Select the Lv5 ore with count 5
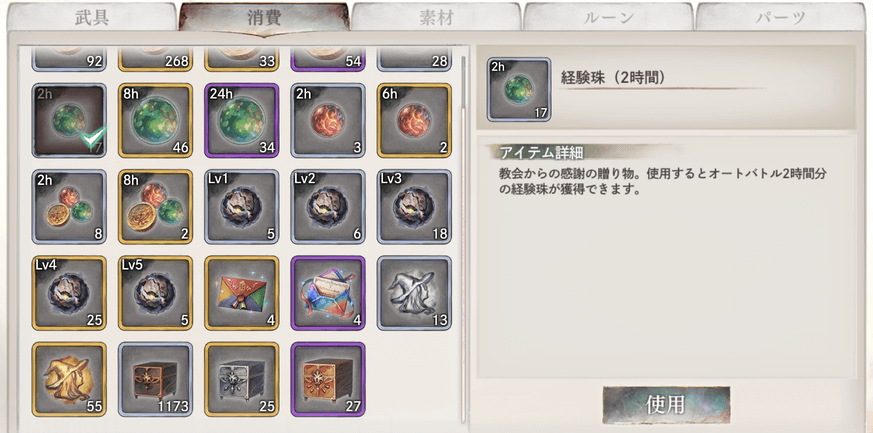The width and height of the screenshot is (873, 433). pos(155,293)
